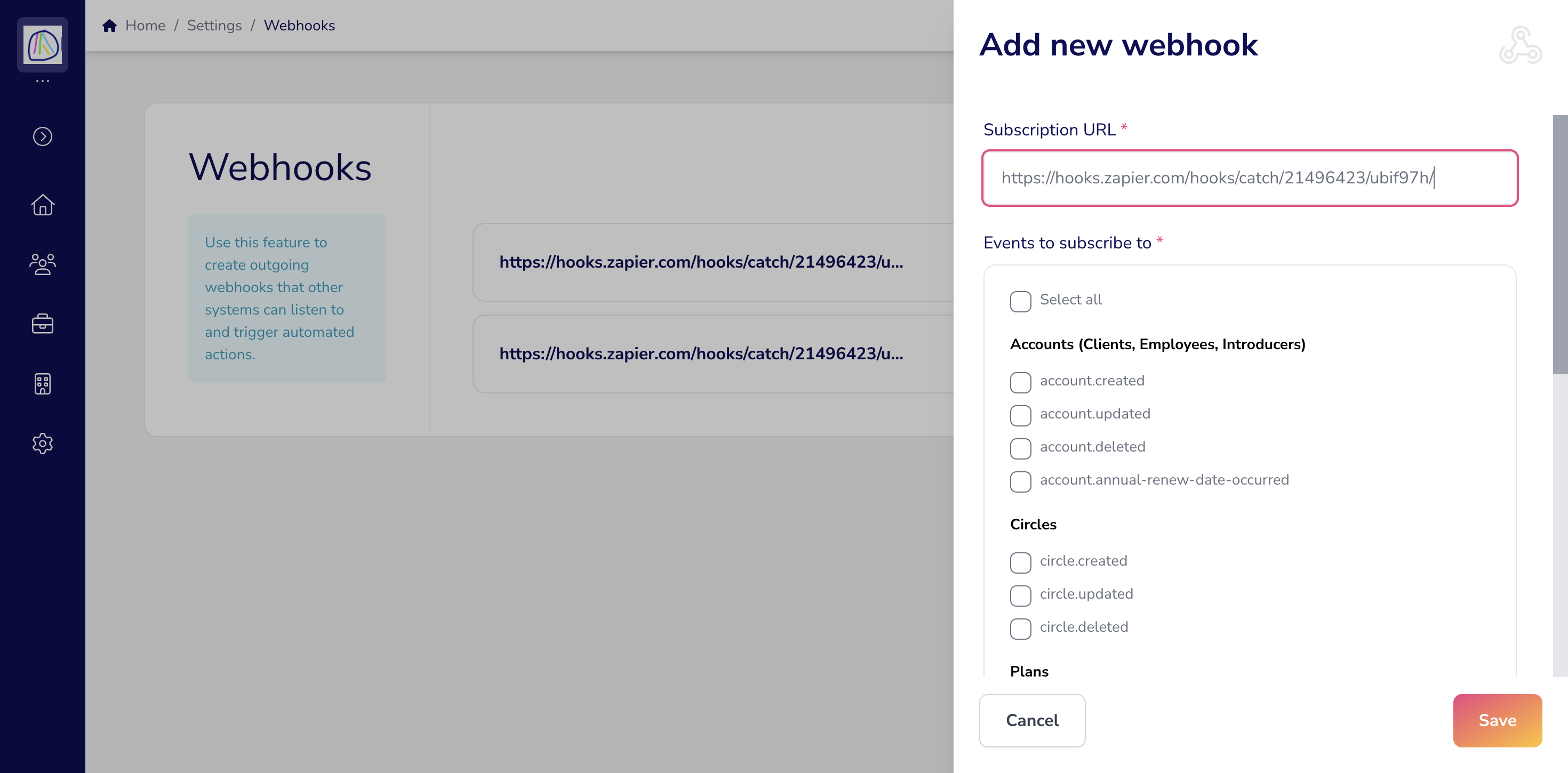The width and height of the screenshot is (1568, 773).
Task: Click the Accounts (Clients, Employees, Introducers) heading
Action: tap(1158, 344)
